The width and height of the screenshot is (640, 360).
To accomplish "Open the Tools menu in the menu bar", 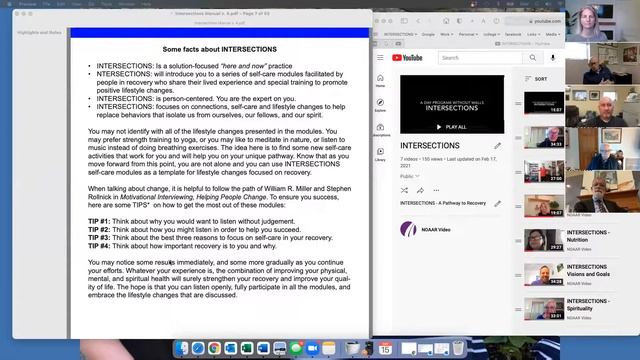I will click(107, 4).
